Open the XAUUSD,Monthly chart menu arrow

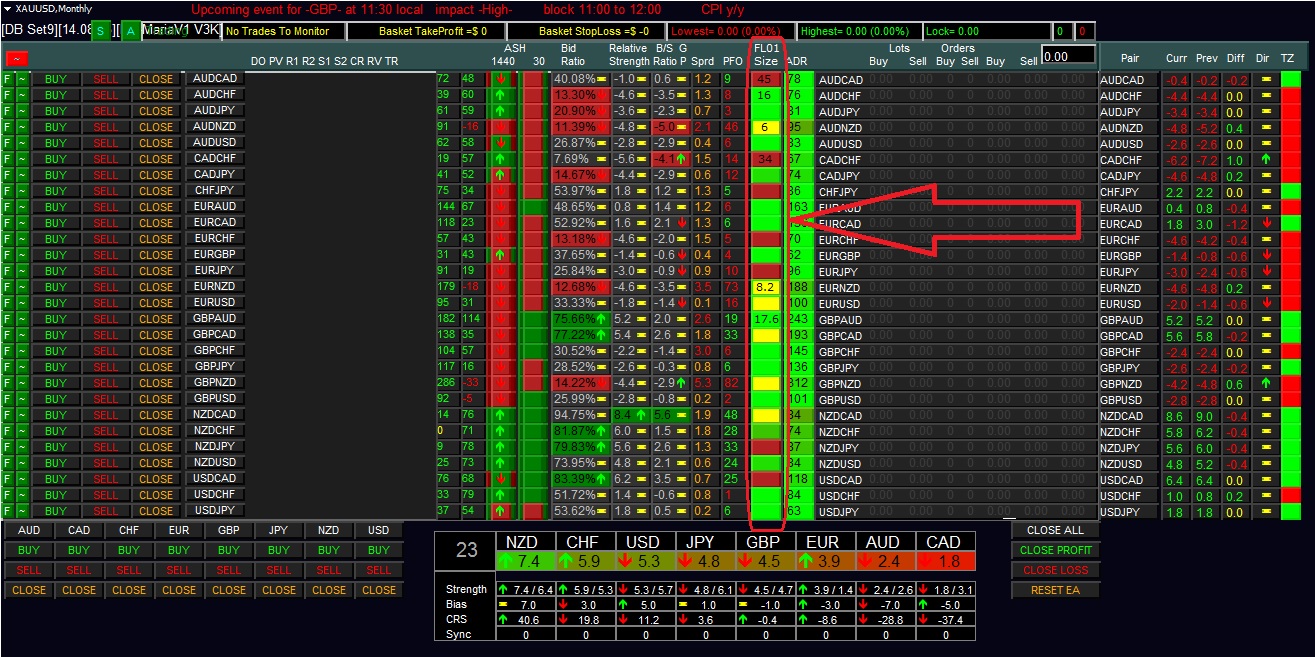pyautogui.click(x=9, y=8)
